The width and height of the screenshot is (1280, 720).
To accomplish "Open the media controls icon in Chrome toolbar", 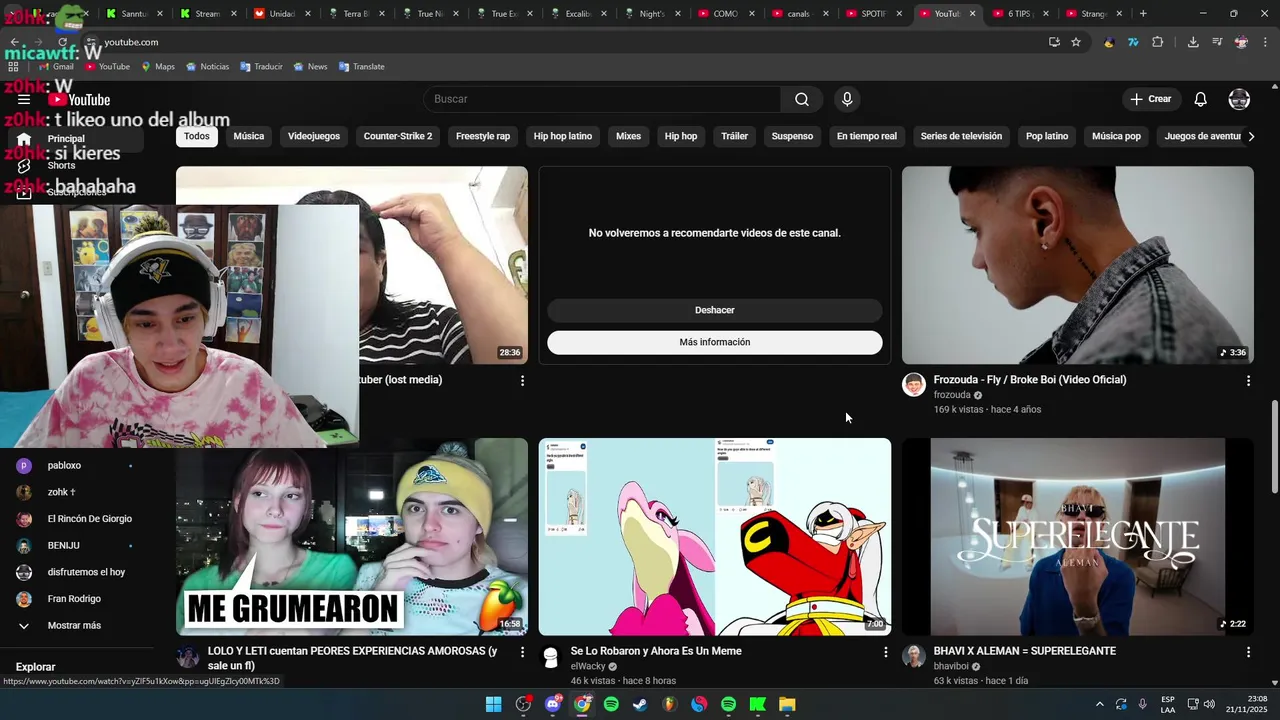I will pyautogui.click(x=1217, y=42).
